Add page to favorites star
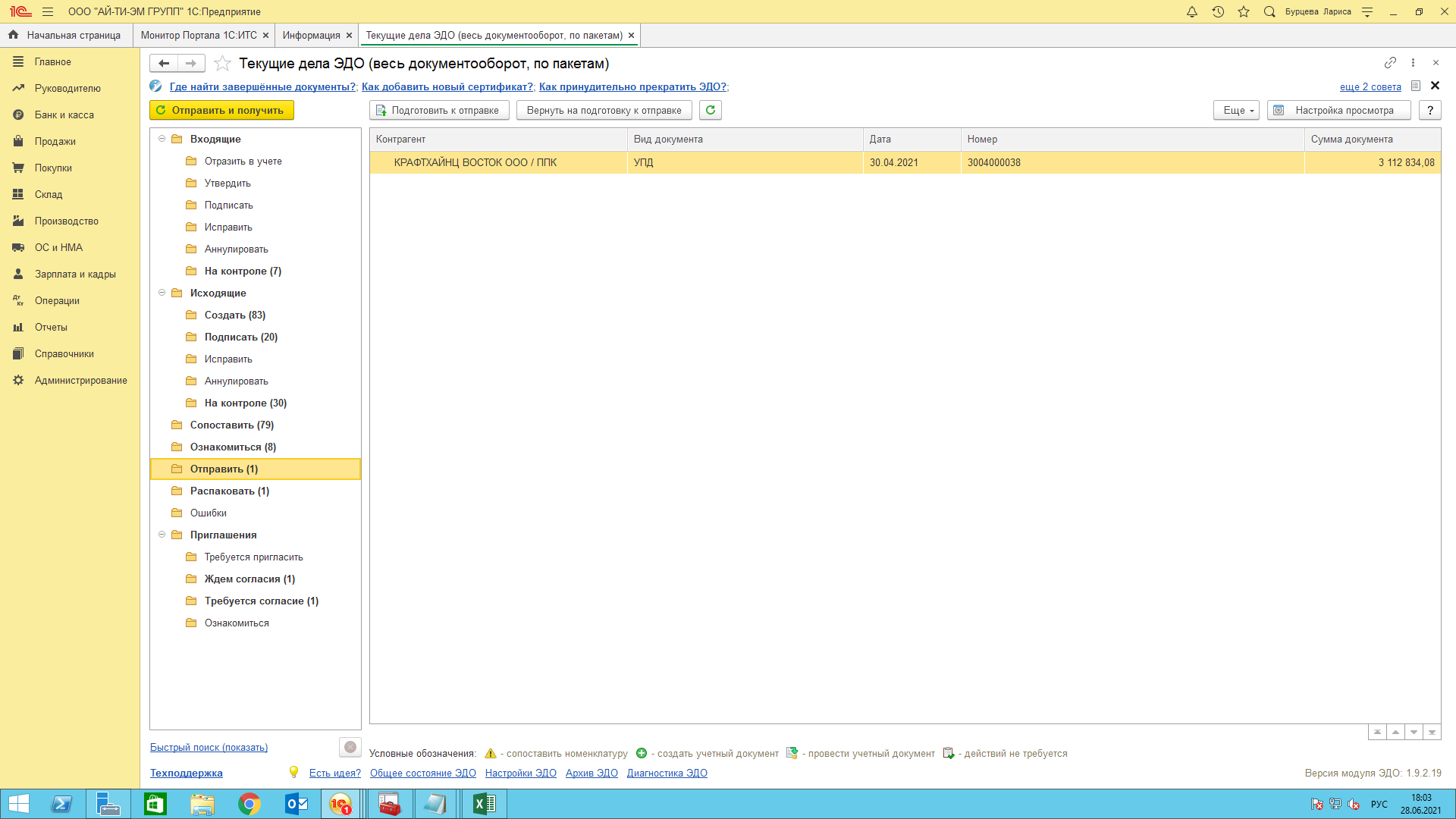This screenshot has width=1456, height=819. [222, 63]
